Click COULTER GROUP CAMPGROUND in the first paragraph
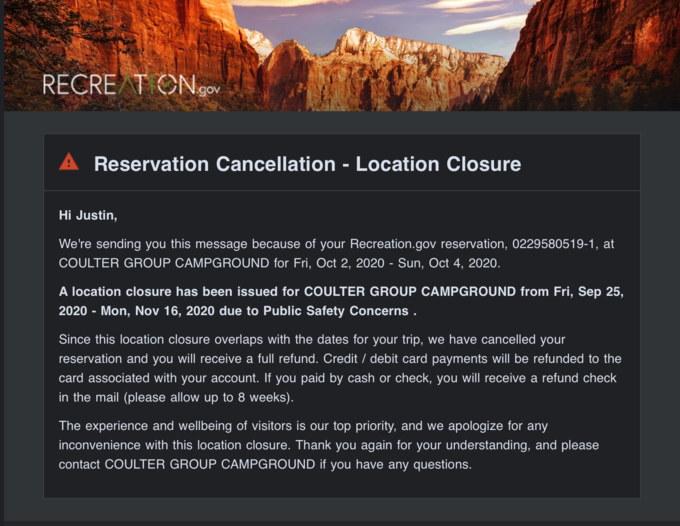The width and height of the screenshot is (680, 526). pos(164,263)
